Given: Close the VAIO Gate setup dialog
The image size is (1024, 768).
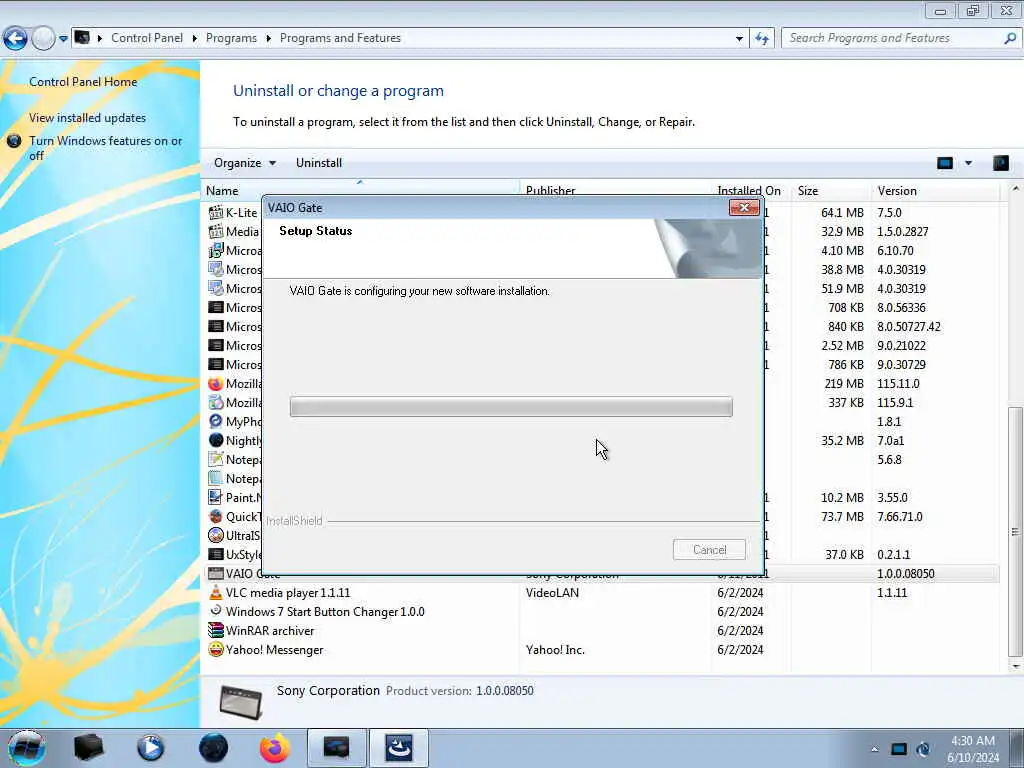Looking at the screenshot, I should (744, 208).
